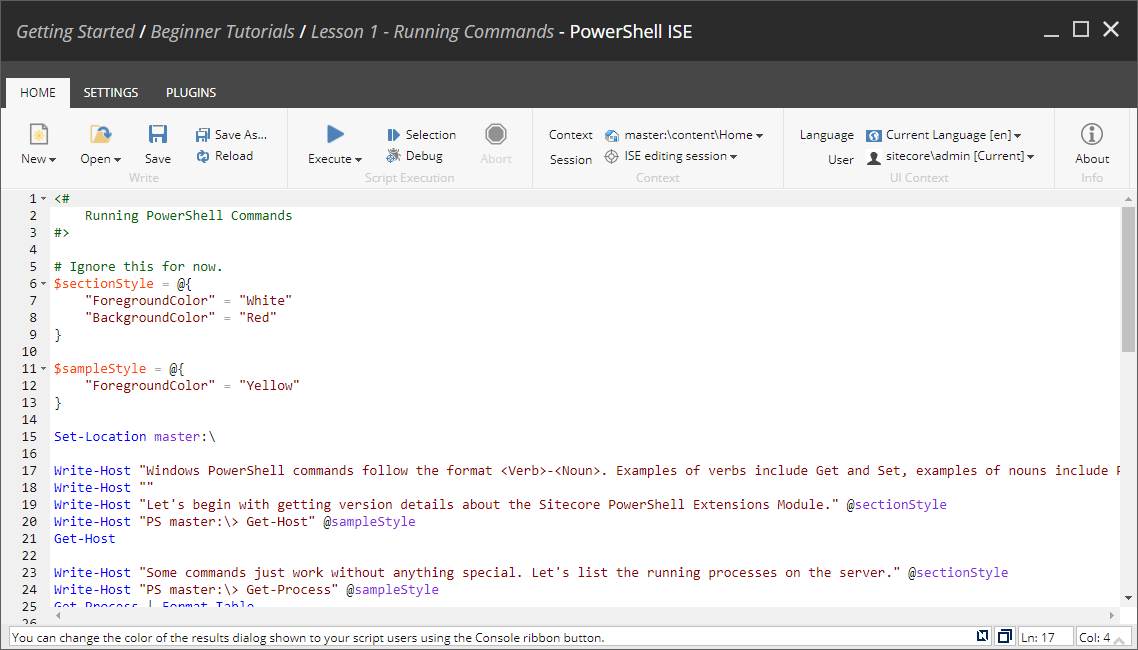Open the Execute dropdown arrow
Viewport: 1138px width, 650px height.
[x=359, y=160]
